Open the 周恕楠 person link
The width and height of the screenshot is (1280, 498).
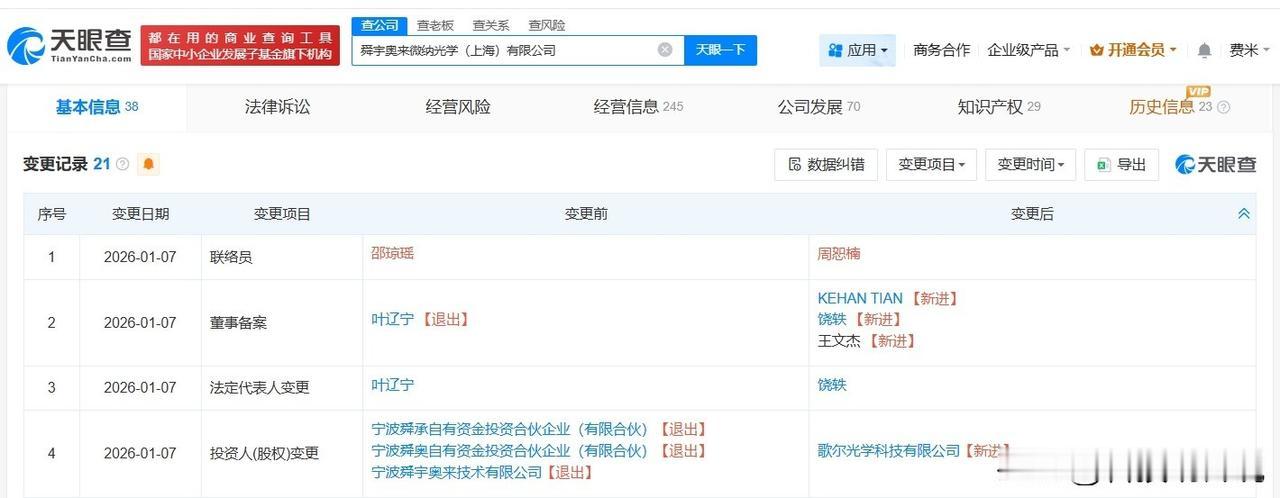839,254
